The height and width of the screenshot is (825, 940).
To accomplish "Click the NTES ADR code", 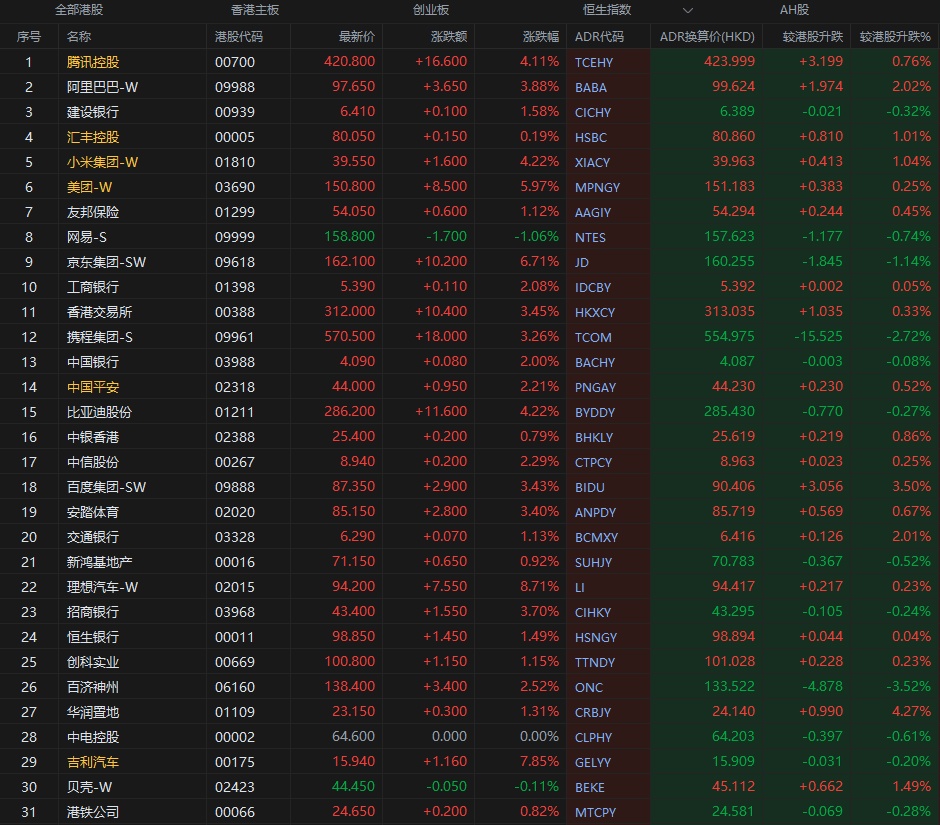I will point(590,237).
